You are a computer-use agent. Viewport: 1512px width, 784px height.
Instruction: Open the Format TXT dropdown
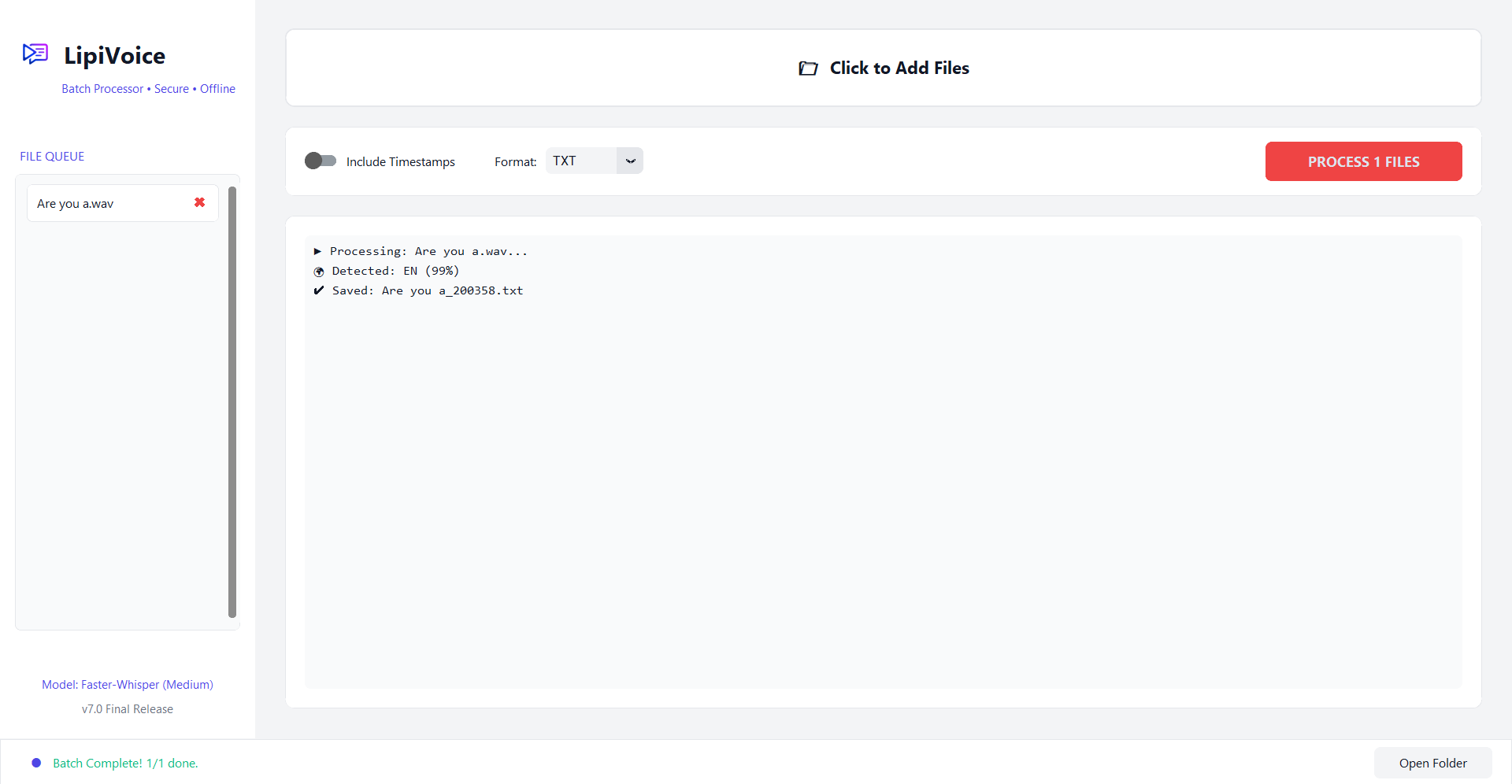595,161
